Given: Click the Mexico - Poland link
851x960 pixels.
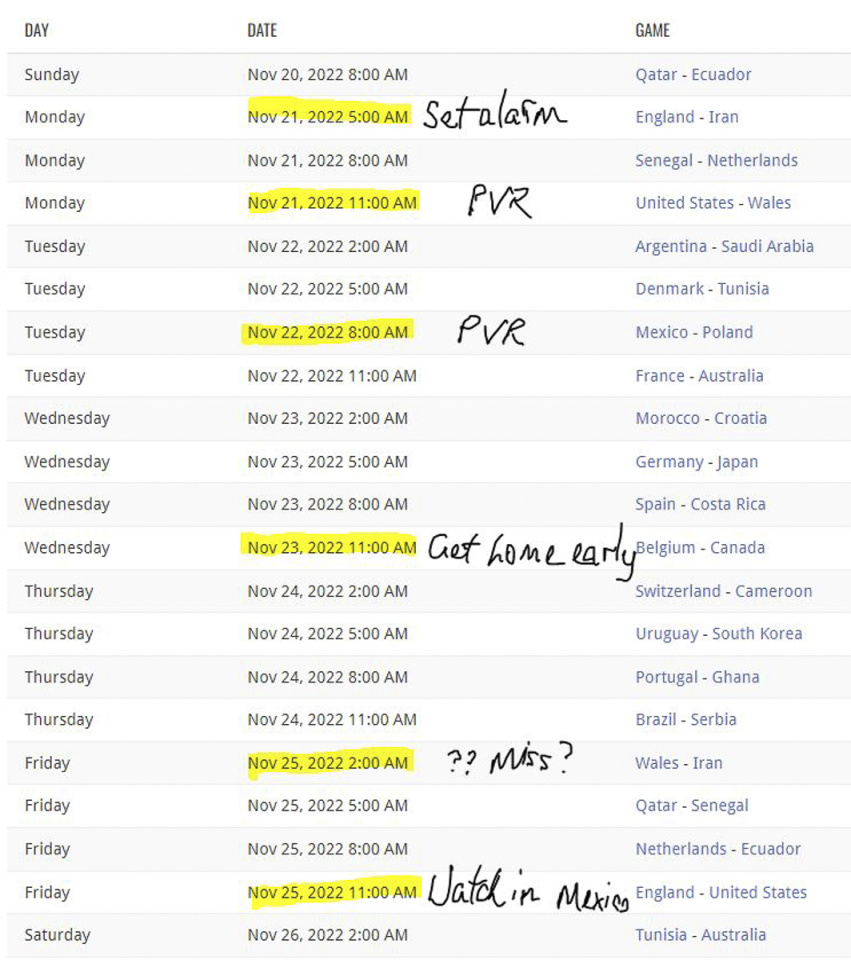Looking at the screenshot, I should point(694,332).
